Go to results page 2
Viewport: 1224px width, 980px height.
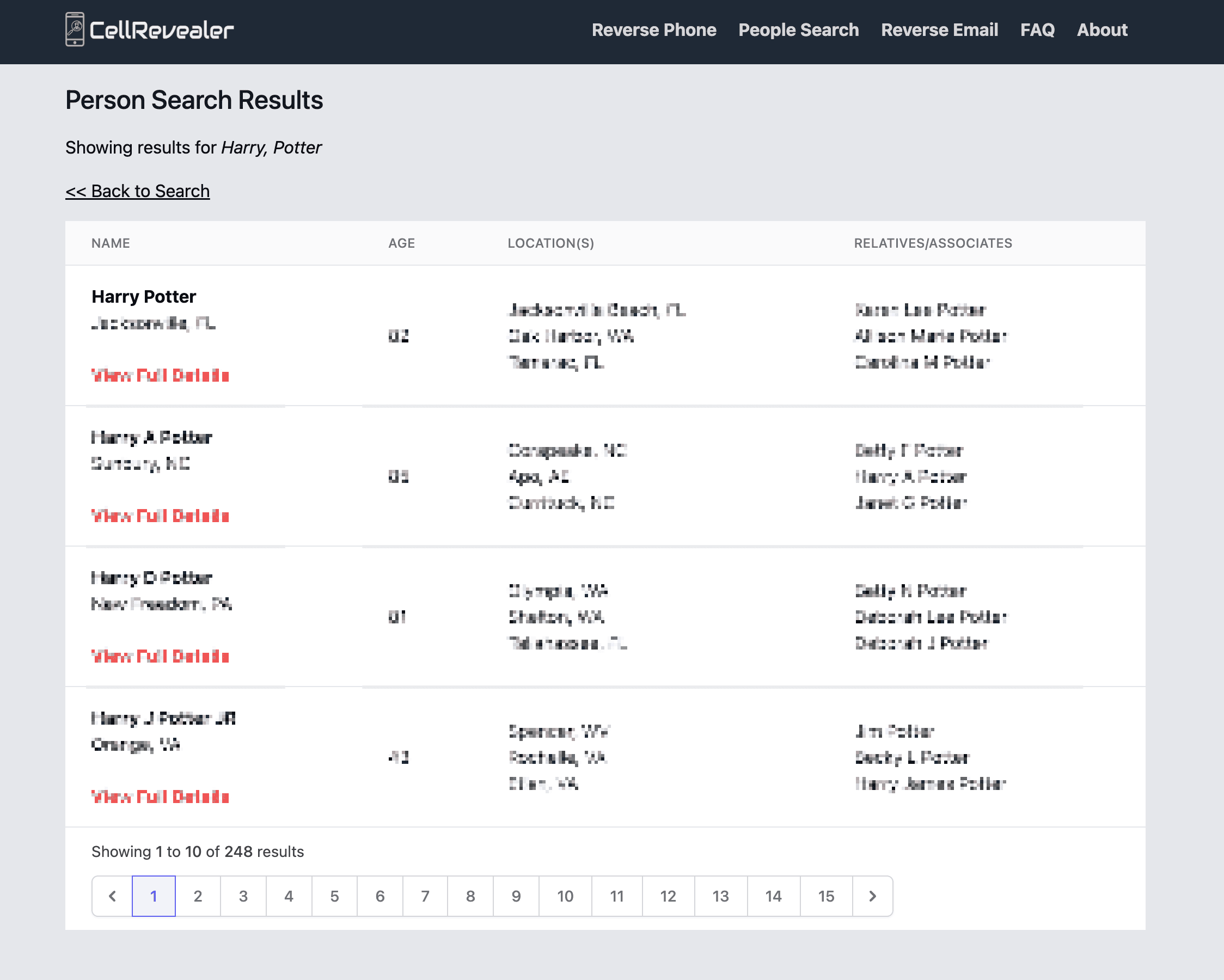[x=198, y=896]
